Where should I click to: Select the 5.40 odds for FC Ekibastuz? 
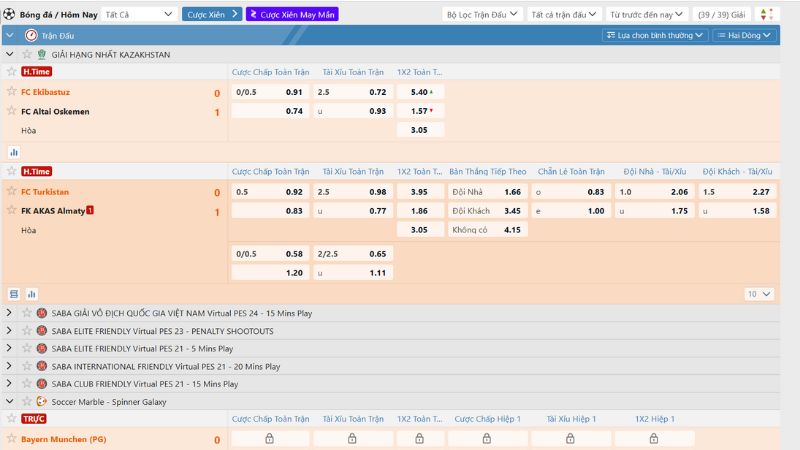click(x=420, y=92)
